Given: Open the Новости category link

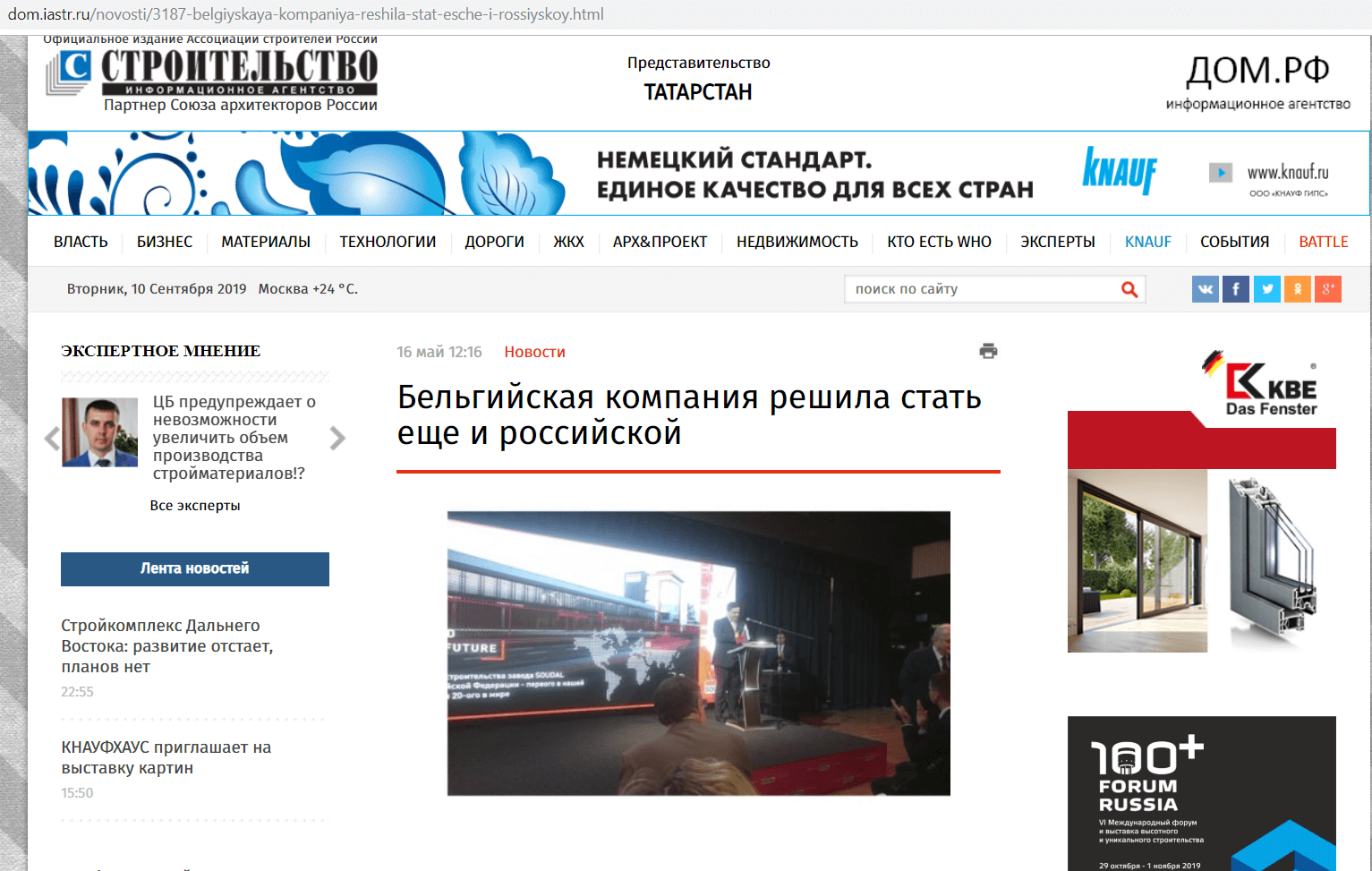Looking at the screenshot, I should click(x=534, y=352).
